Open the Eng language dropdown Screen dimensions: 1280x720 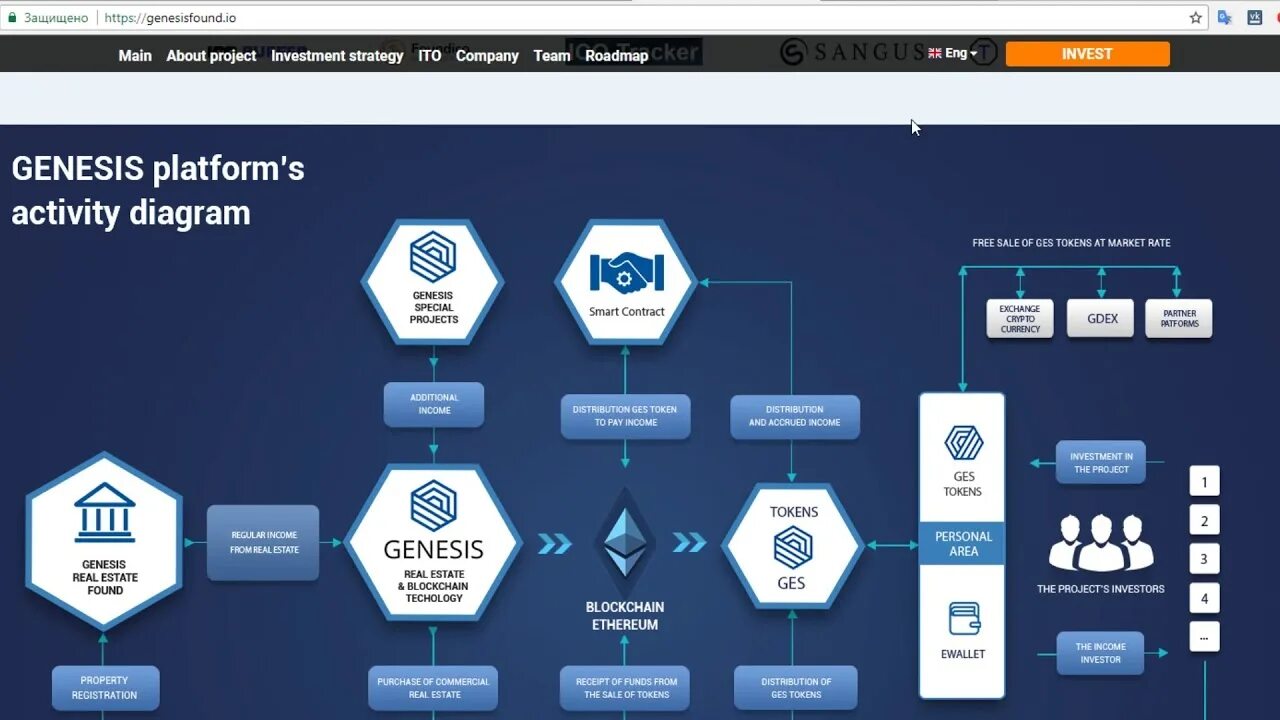[953, 54]
